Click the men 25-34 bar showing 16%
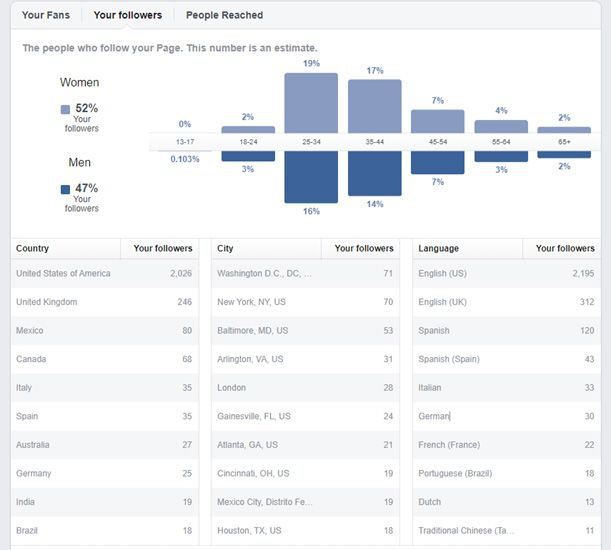Screen dimensions: 611x550 coord(311,177)
